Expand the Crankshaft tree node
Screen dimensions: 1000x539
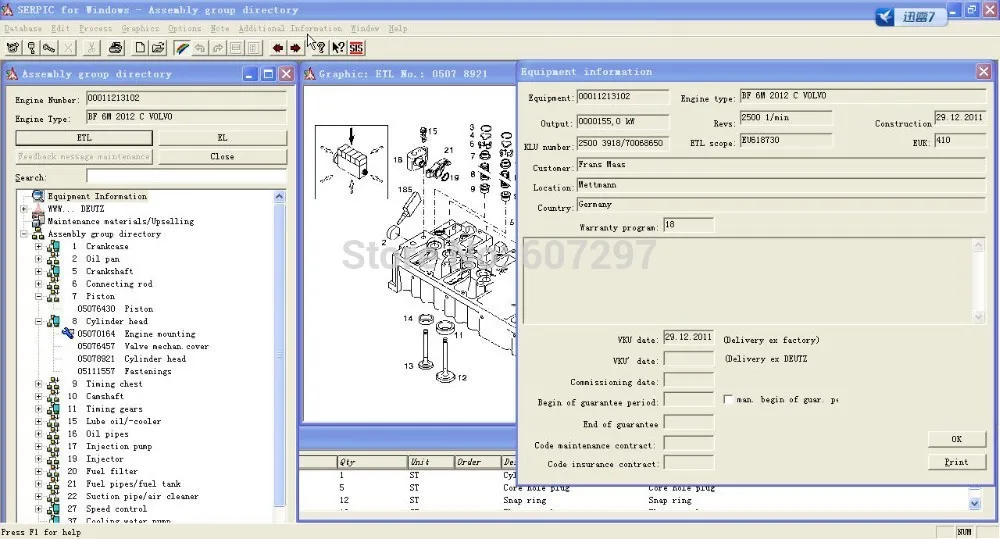coord(38,271)
